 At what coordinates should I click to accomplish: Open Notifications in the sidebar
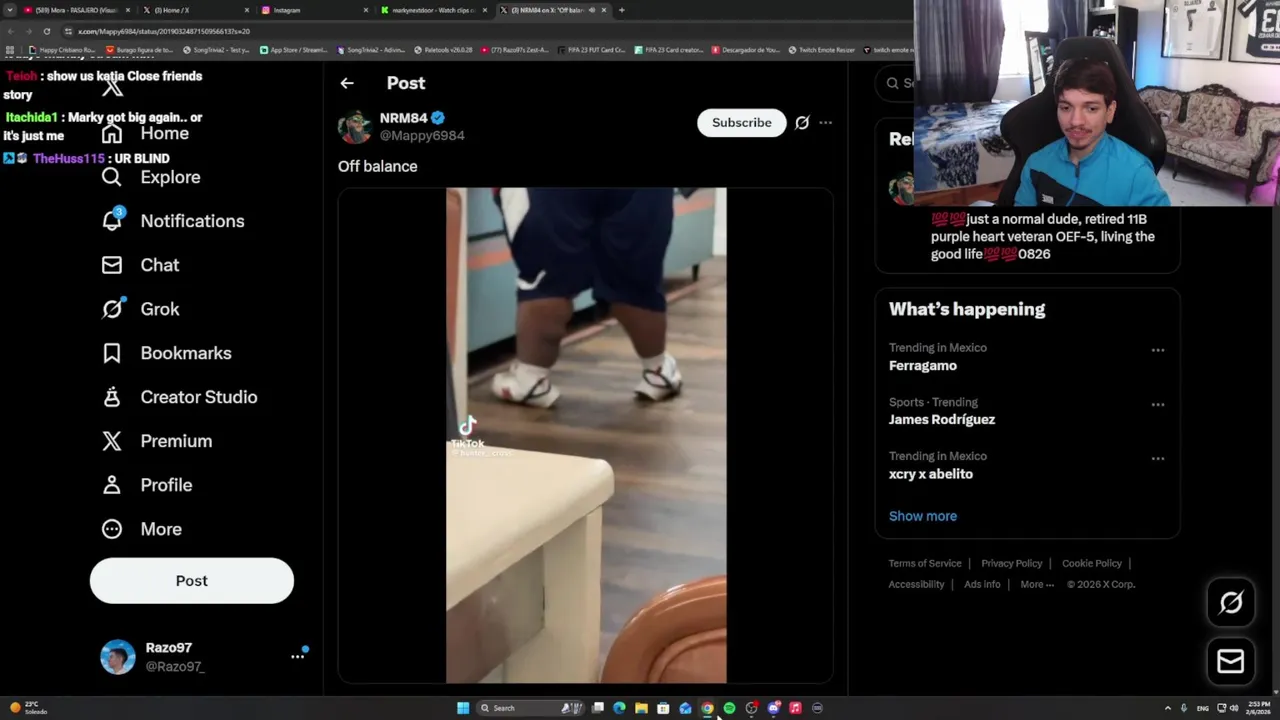coord(173,221)
